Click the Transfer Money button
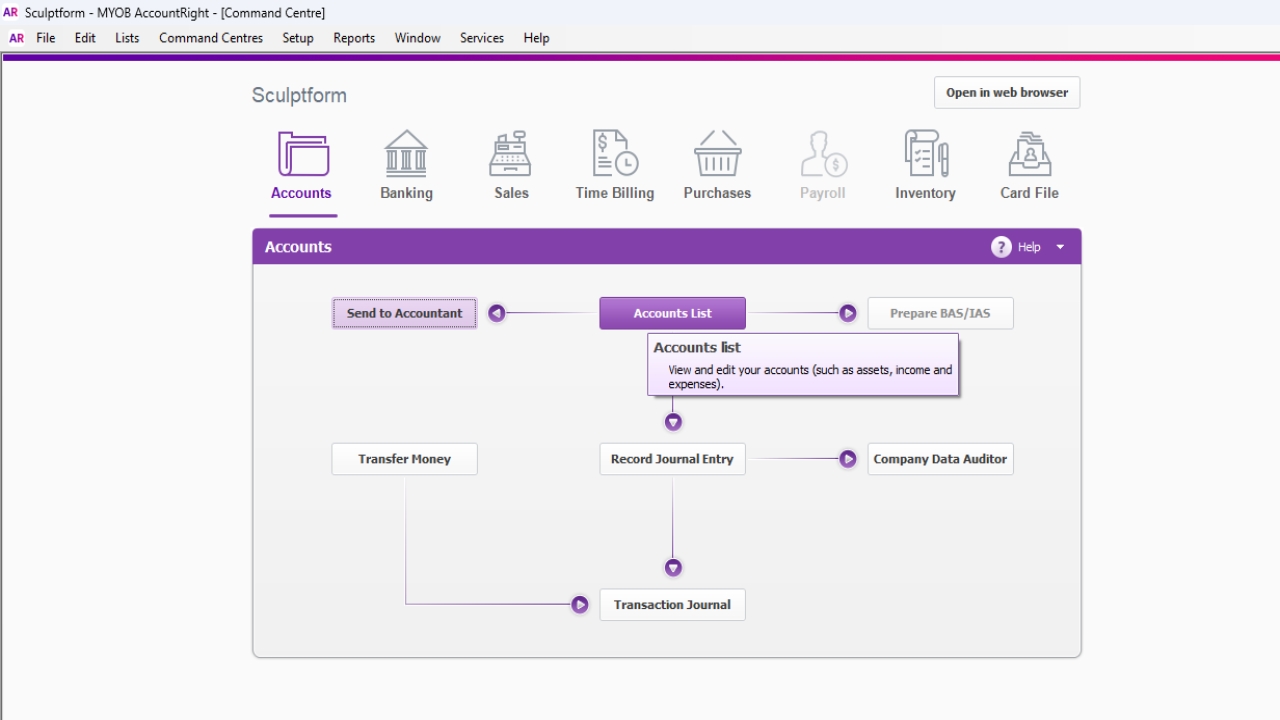The height and width of the screenshot is (720, 1280). tap(405, 459)
